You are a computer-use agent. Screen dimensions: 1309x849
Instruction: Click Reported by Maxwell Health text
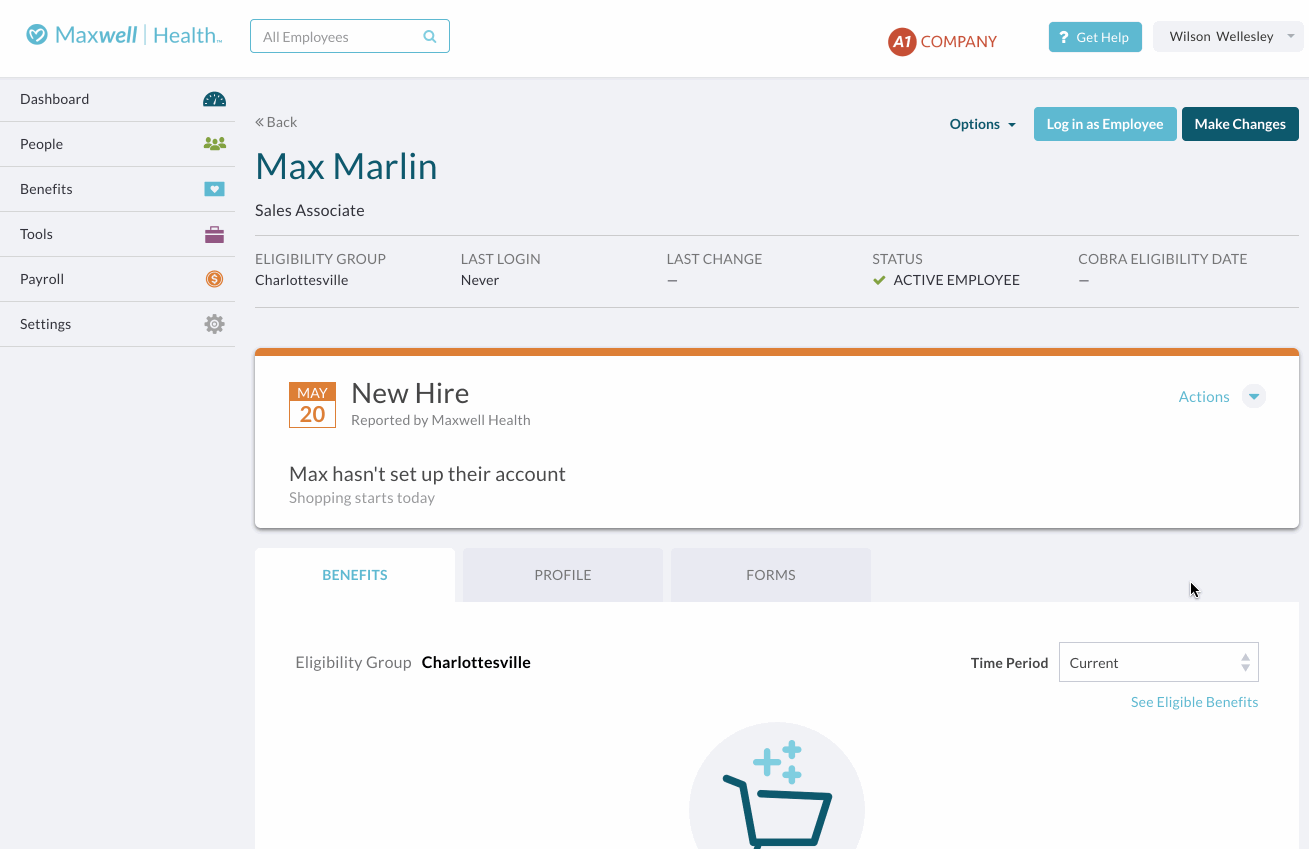point(441,420)
